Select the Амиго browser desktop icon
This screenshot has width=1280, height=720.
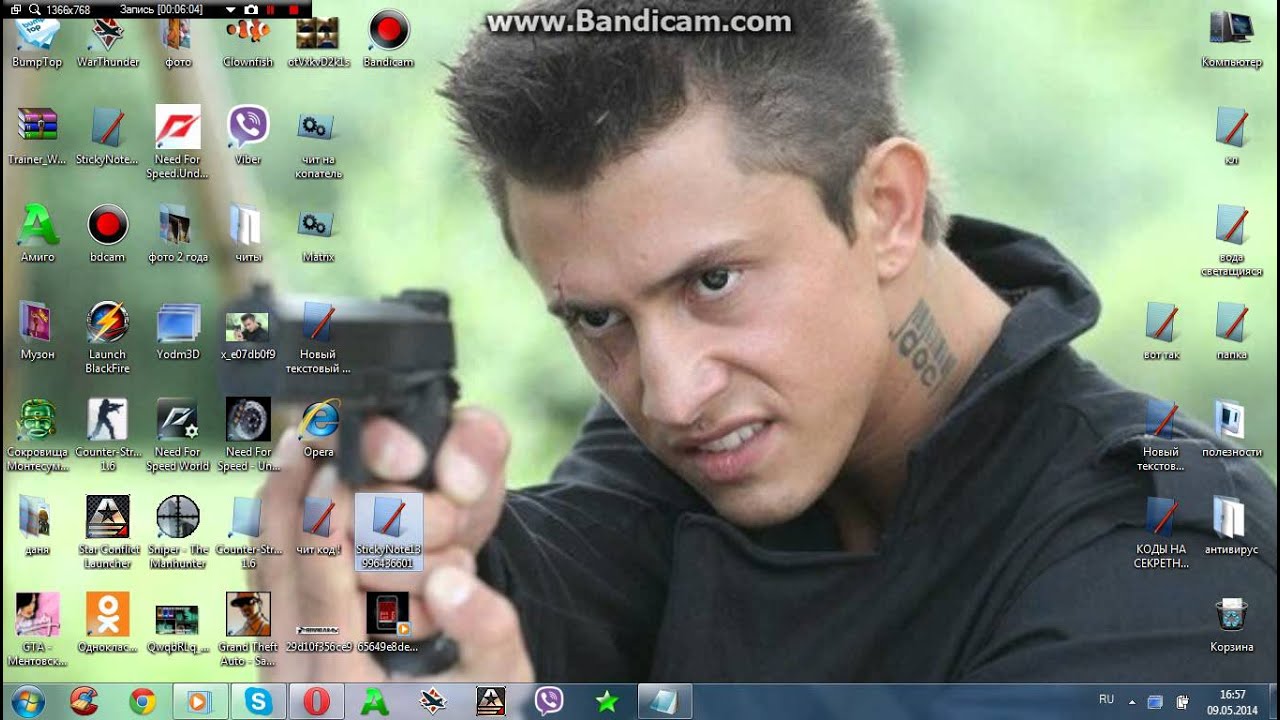(37, 233)
